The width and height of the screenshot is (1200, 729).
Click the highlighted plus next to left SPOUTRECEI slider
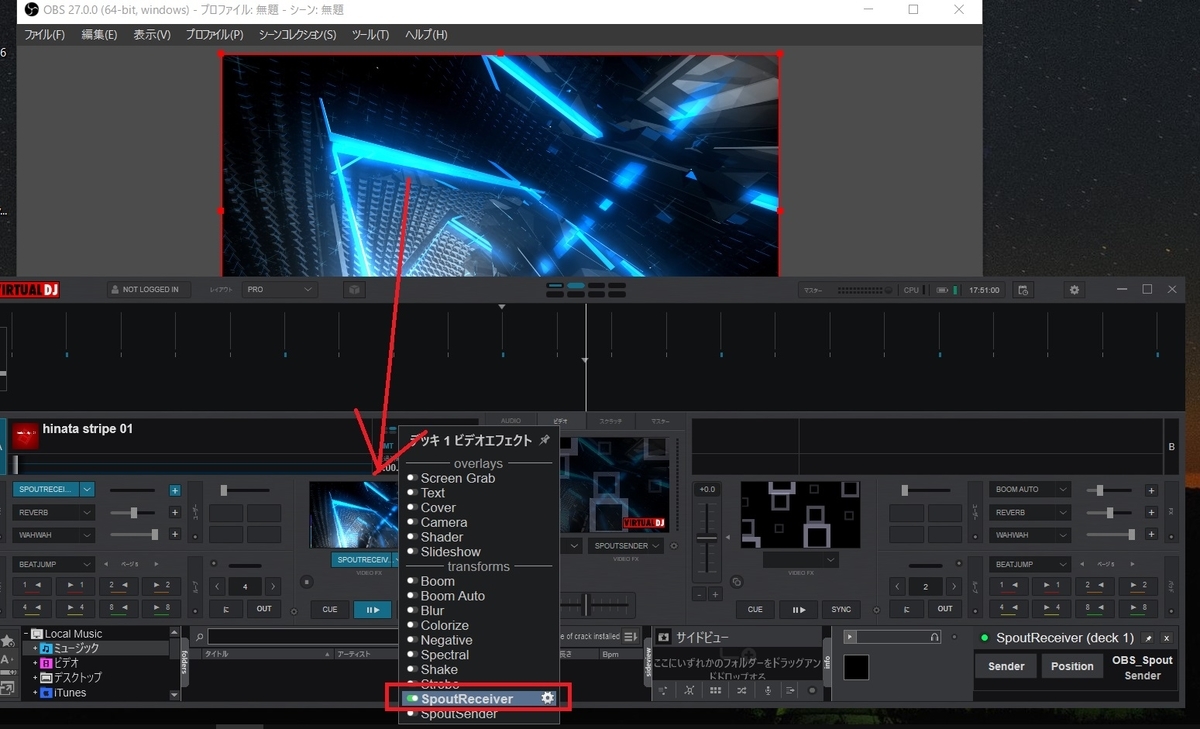pyautogui.click(x=175, y=490)
